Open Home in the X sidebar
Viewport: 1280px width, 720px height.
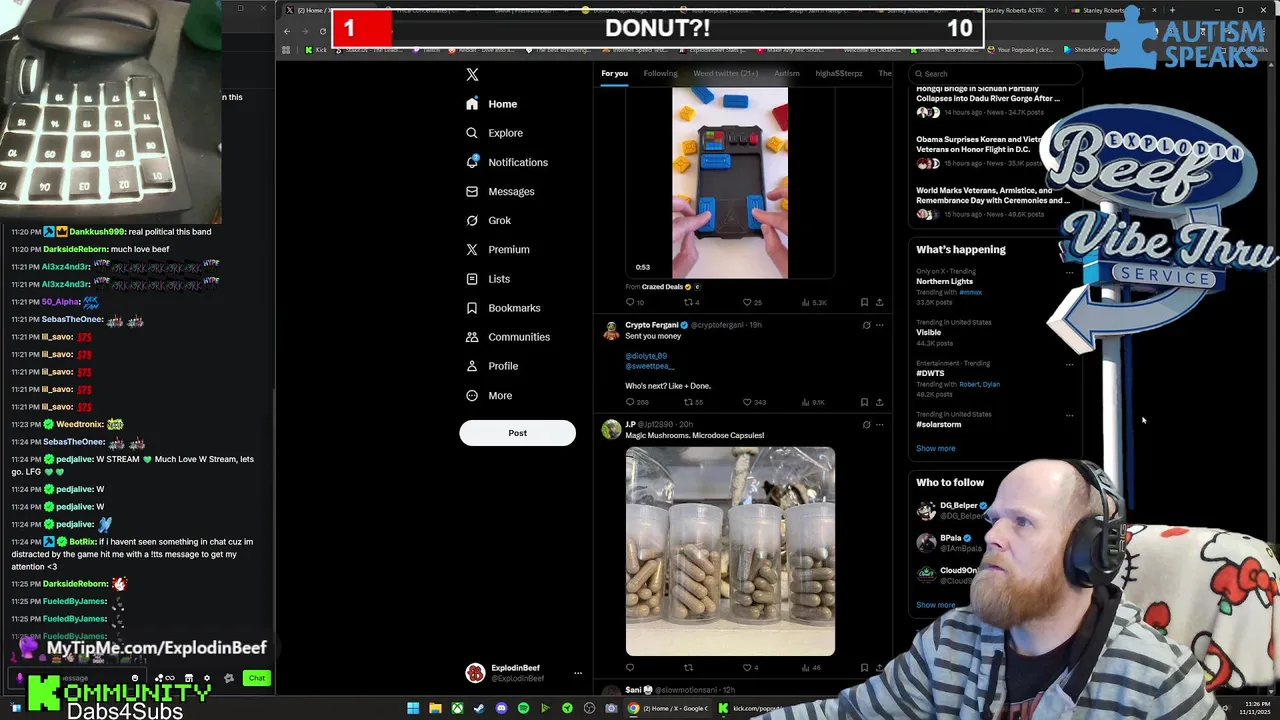pyautogui.click(x=492, y=104)
